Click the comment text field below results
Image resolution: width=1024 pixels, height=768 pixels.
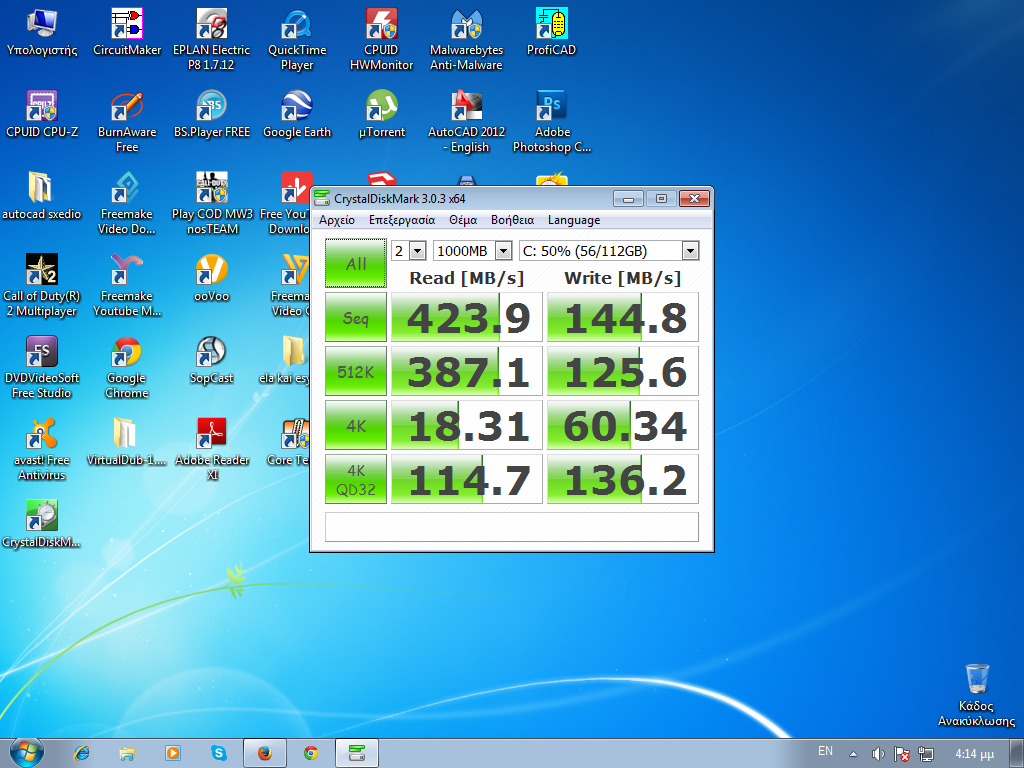[512, 527]
